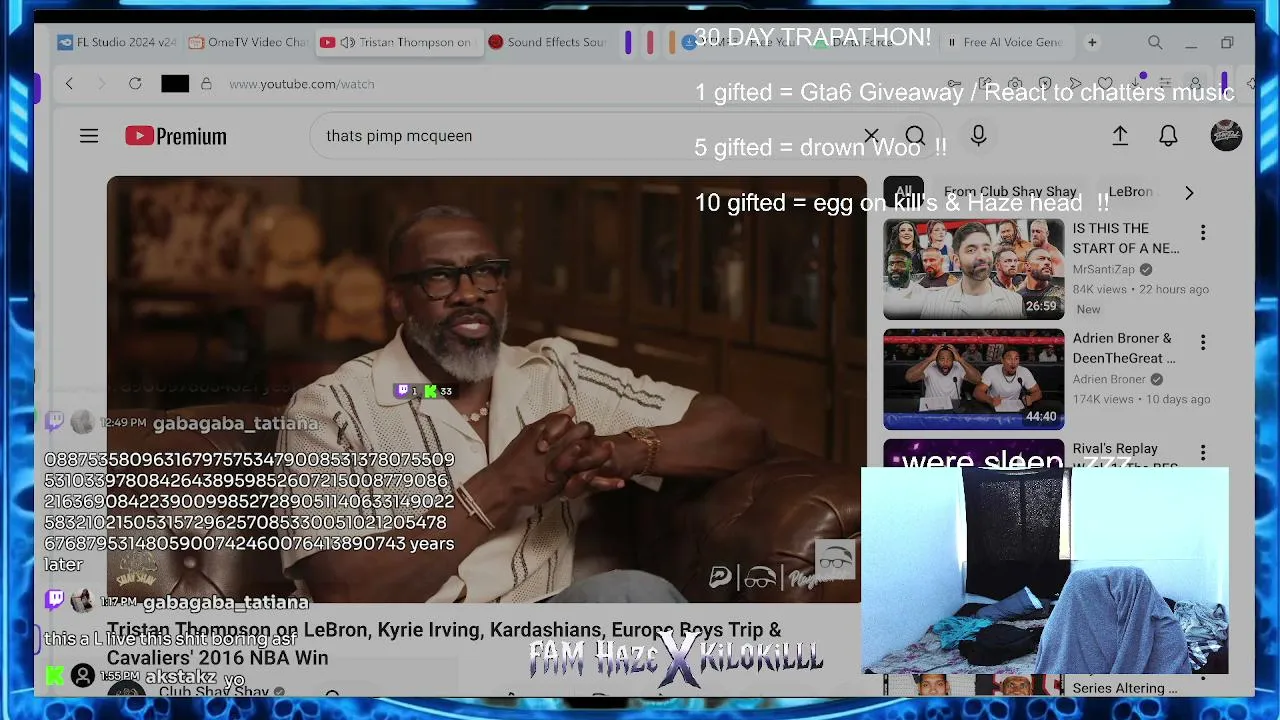Reload the YouTube page

(135, 84)
